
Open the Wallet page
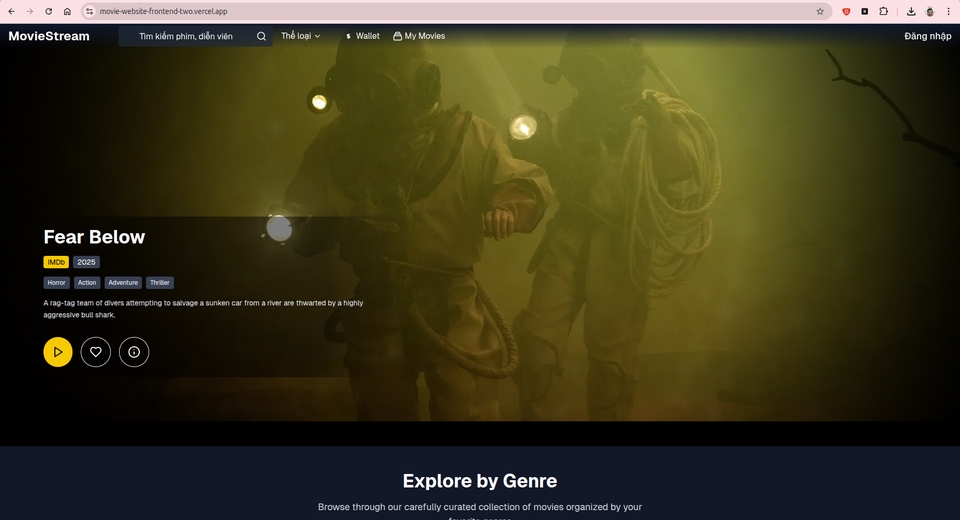coord(362,36)
